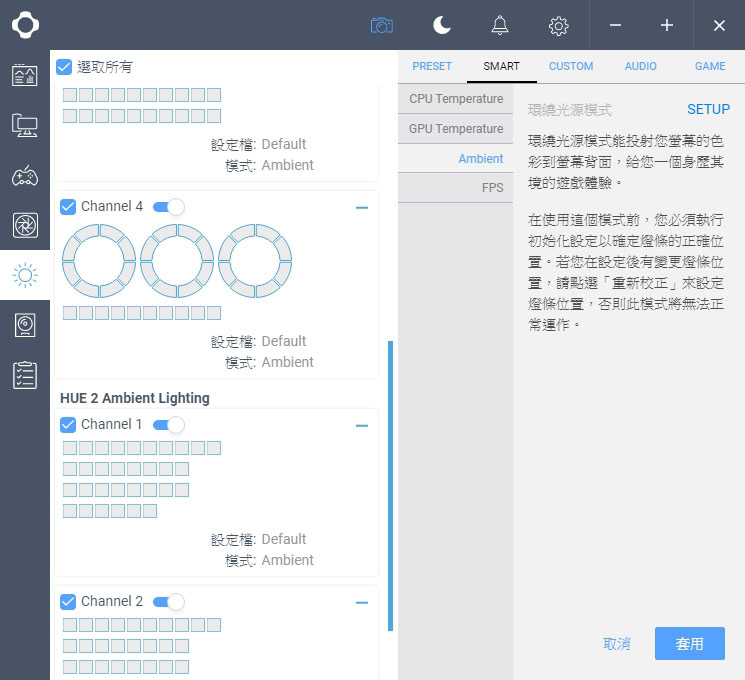This screenshot has width=745, height=680.
Task: Click the 套用 apply button
Action: (x=689, y=643)
